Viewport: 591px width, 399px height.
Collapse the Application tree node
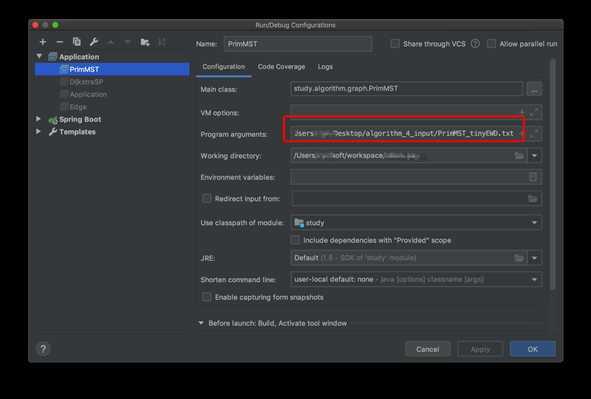coord(39,56)
